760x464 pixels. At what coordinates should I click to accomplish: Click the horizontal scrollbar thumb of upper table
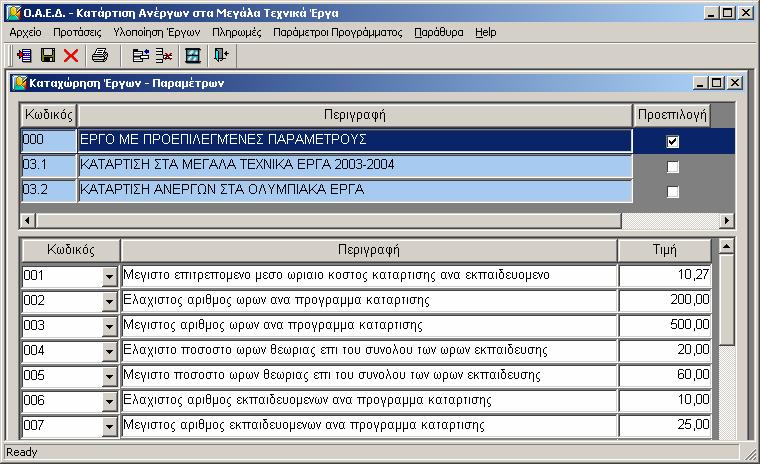click(x=329, y=221)
